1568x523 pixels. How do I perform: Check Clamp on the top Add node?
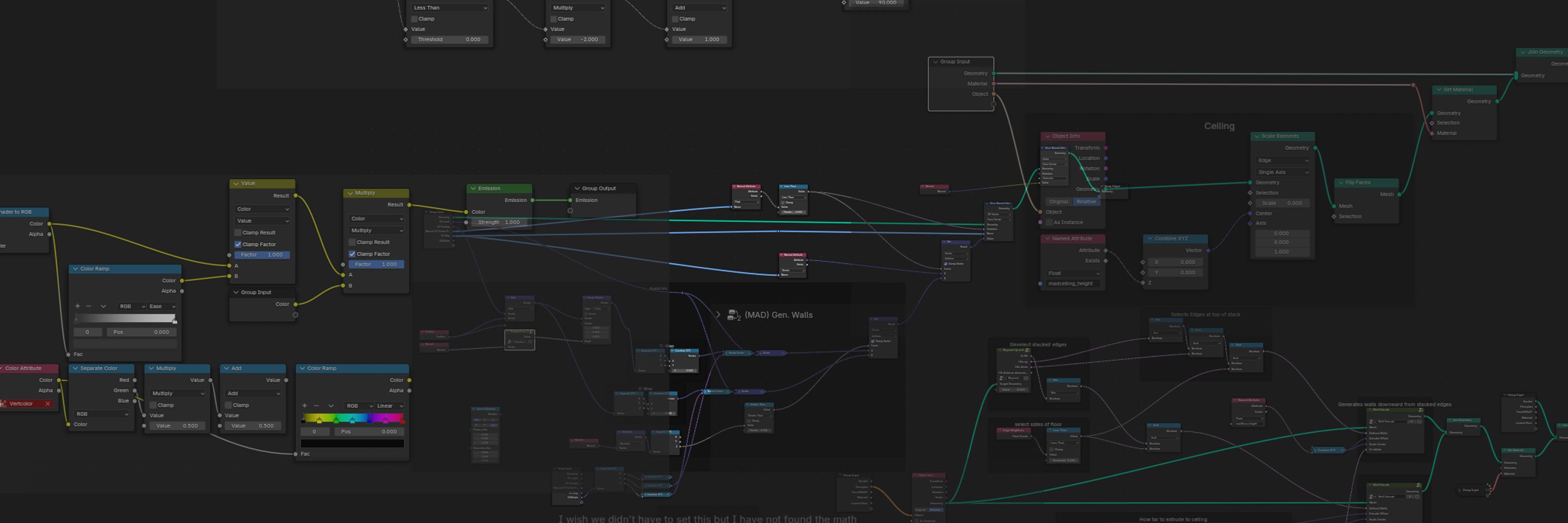click(x=675, y=19)
